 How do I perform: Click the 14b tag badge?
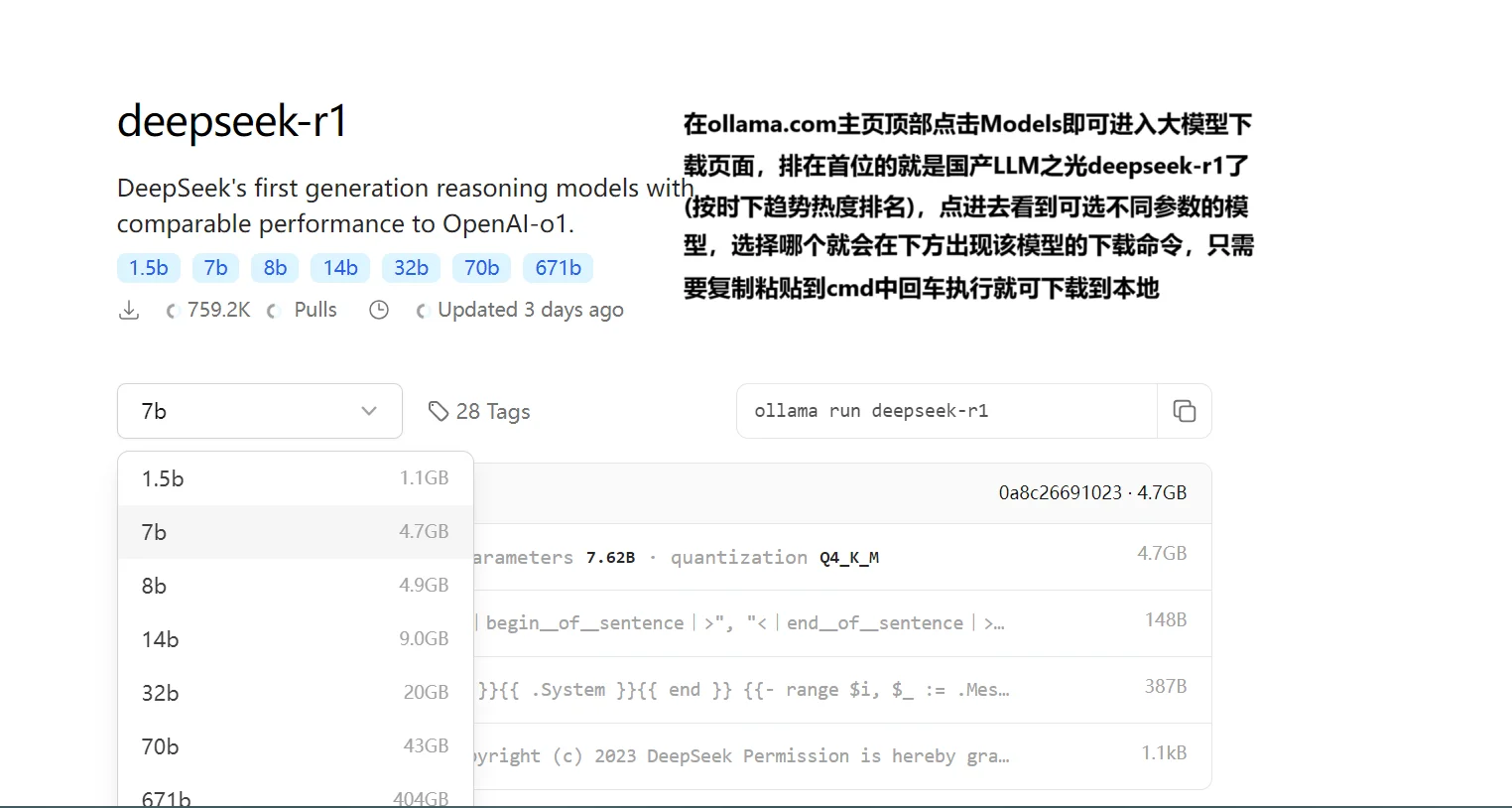[340, 267]
